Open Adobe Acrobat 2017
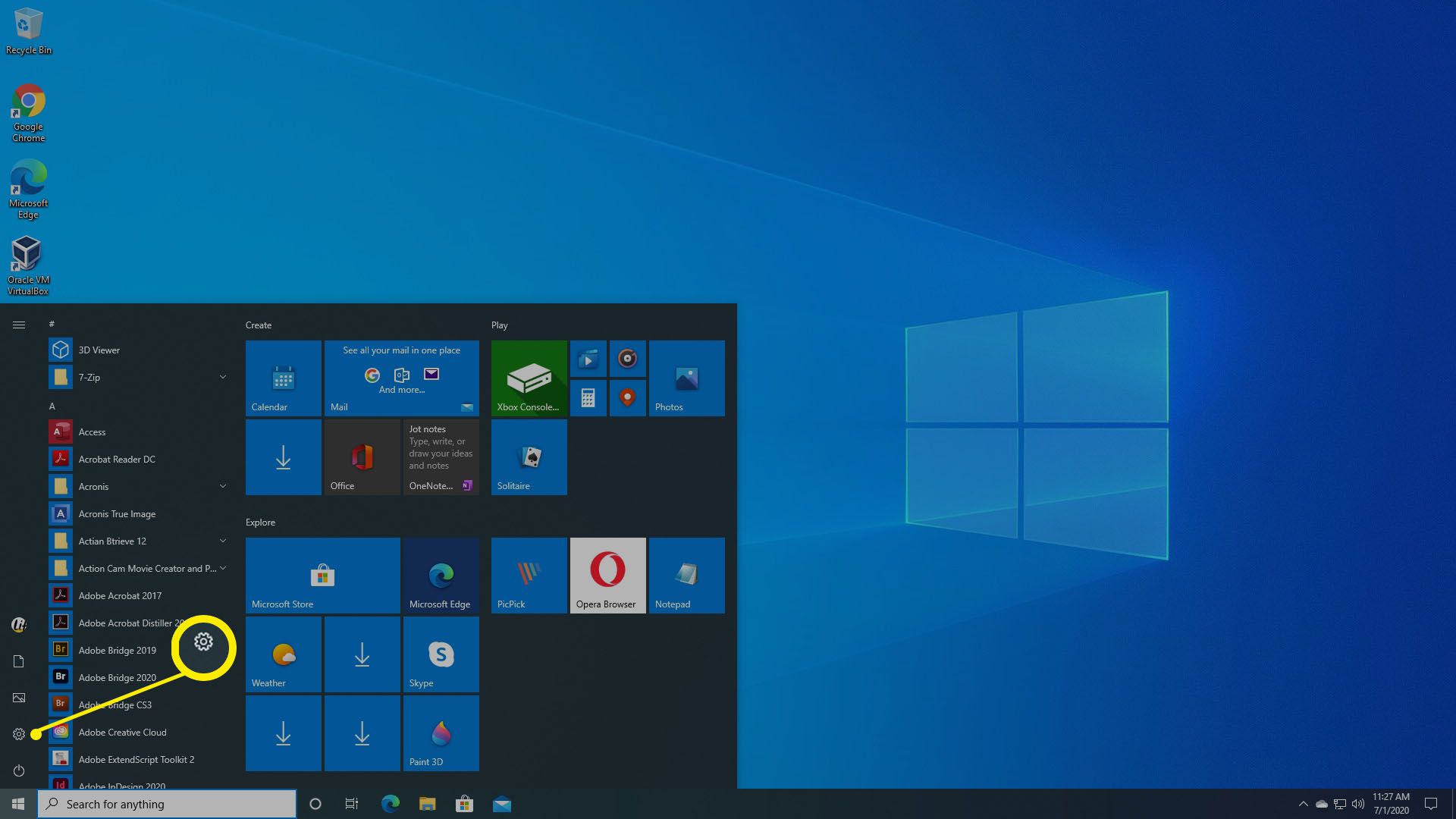 [x=139, y=595]
